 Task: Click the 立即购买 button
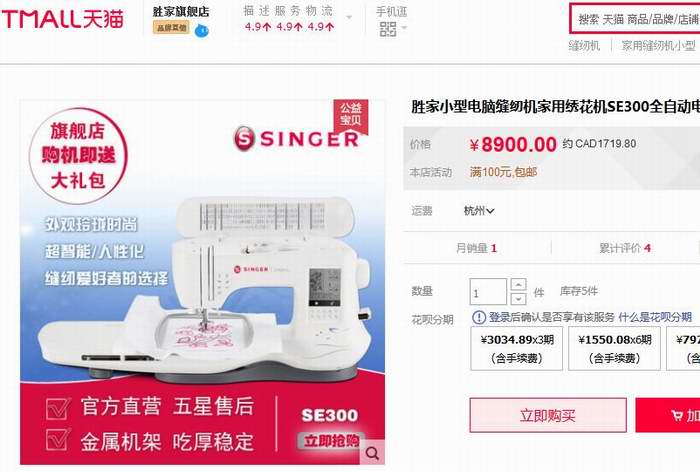[x=548, y=416]
